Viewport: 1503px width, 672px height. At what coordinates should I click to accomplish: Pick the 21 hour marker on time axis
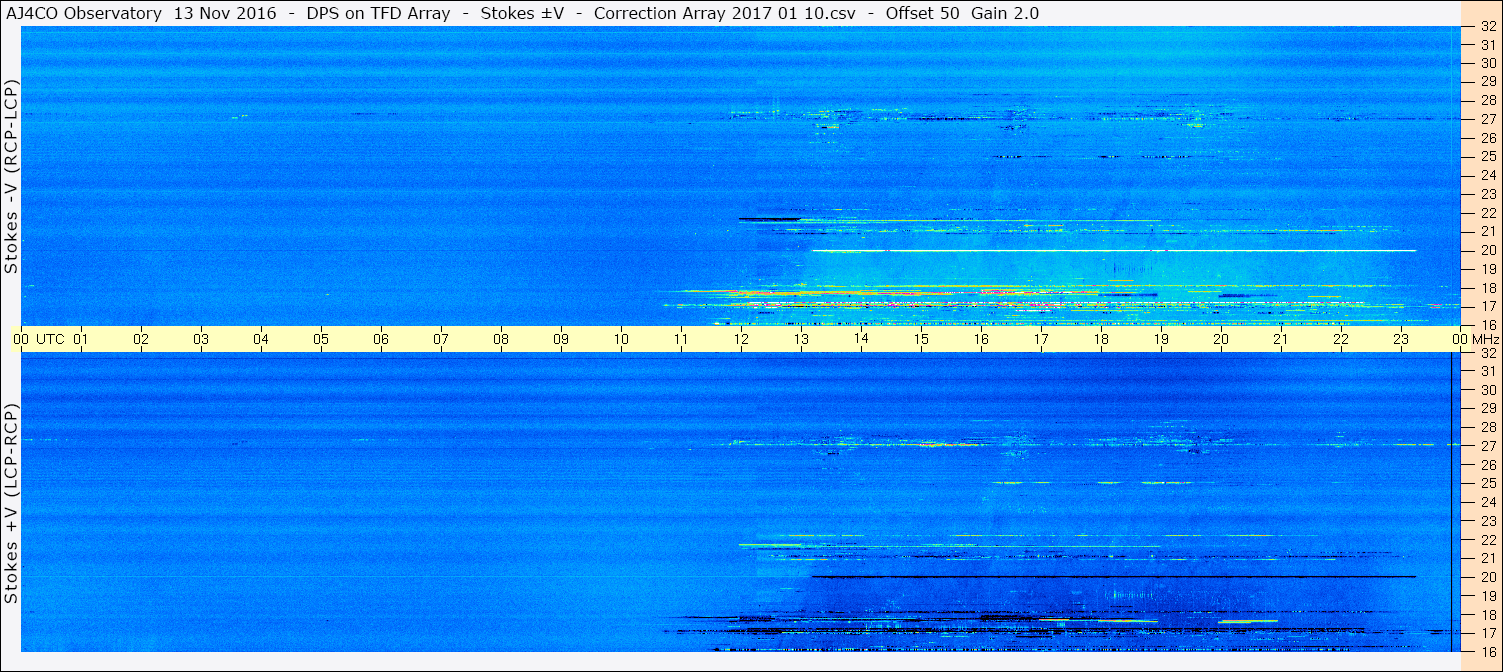click(x=1281, y=340)
